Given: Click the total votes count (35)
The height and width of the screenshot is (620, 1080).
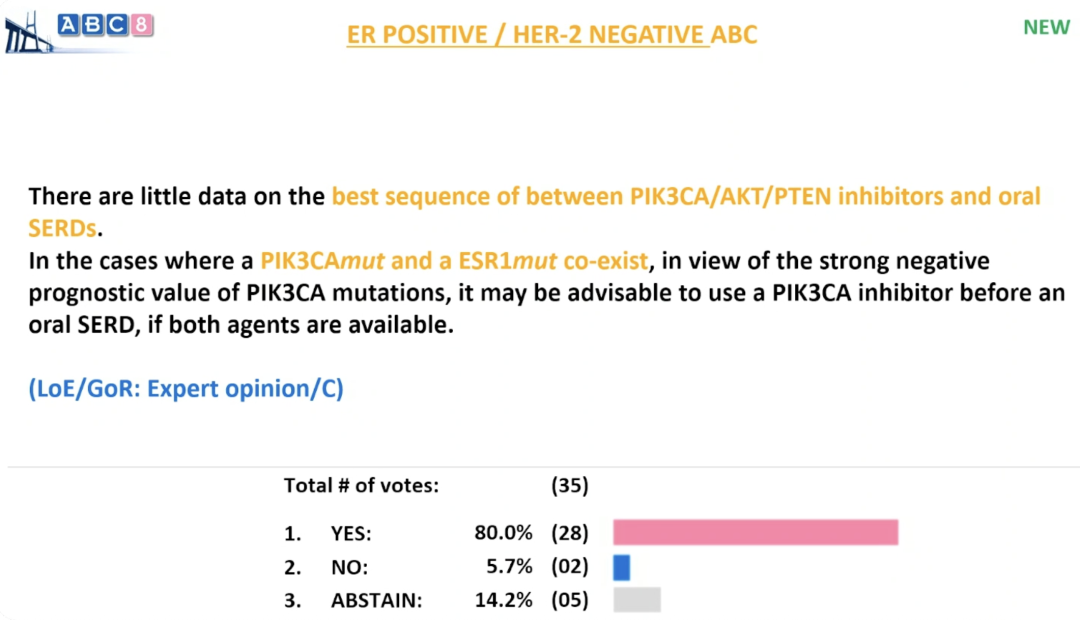Looking at the screenshot, I should 570,486.
